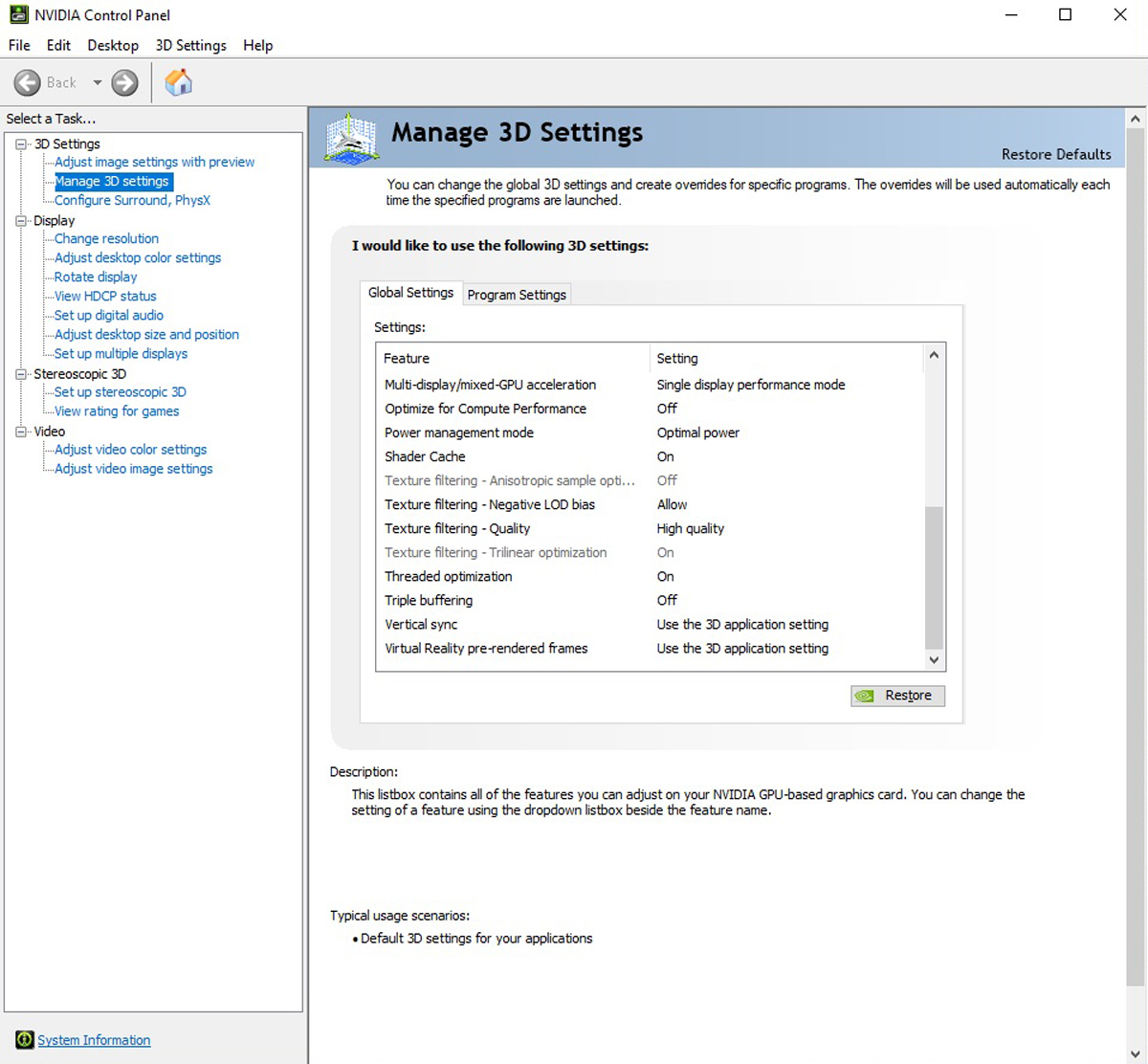Click Restore Defaults in header

pos(1056,154)
